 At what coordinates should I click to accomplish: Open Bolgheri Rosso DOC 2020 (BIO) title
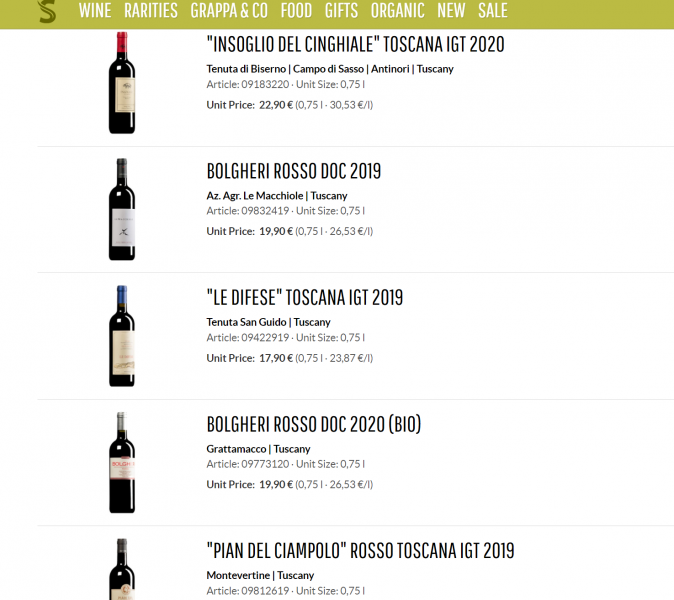(x=313, y=424)
